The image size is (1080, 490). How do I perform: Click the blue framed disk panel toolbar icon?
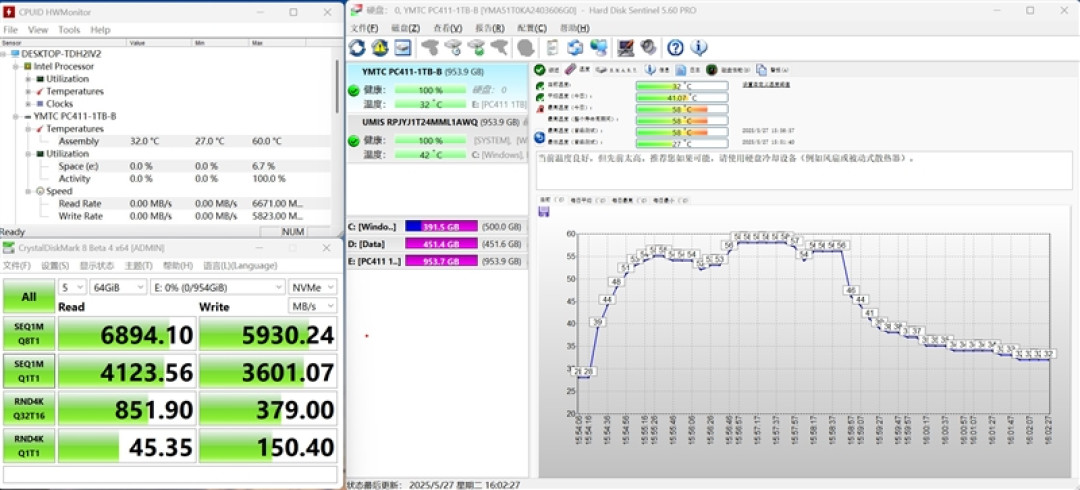(x=402, y=48)
